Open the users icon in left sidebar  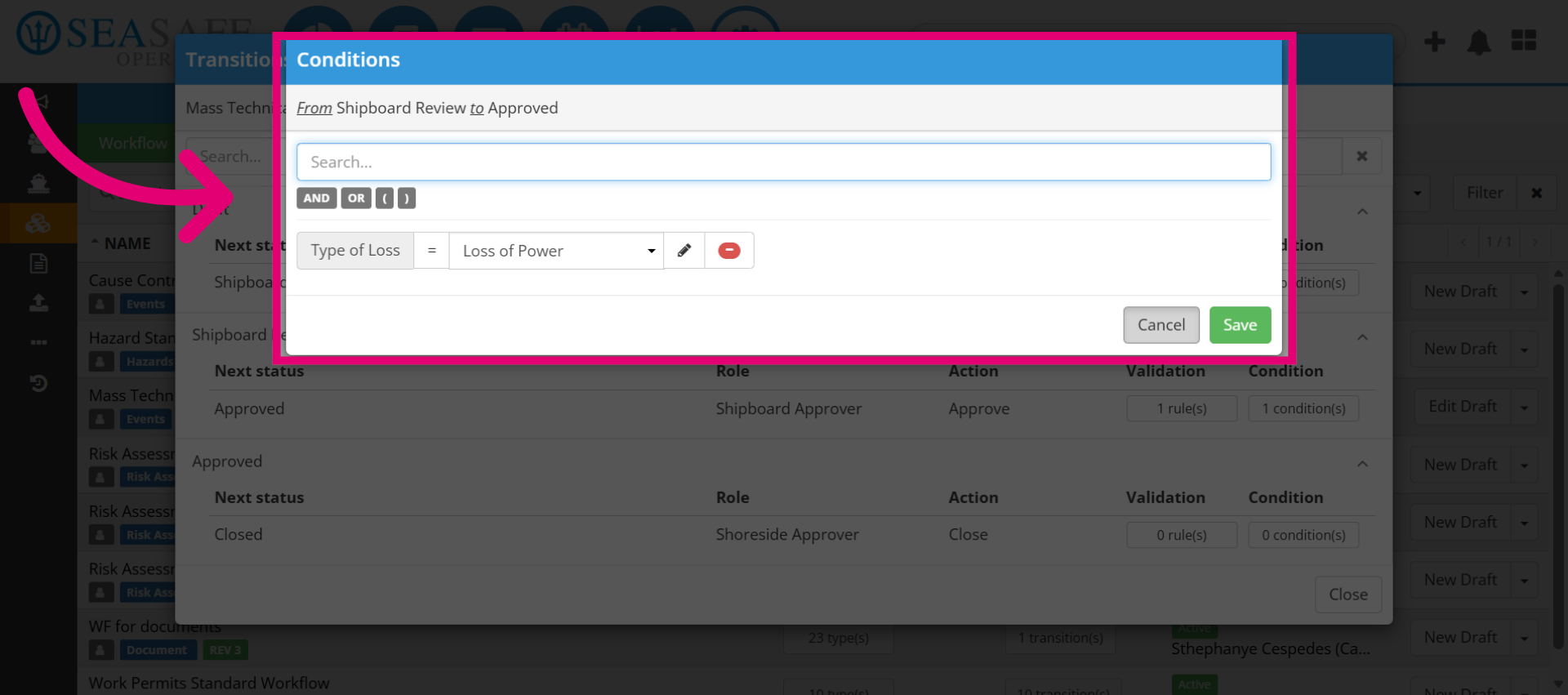[38, 143]
